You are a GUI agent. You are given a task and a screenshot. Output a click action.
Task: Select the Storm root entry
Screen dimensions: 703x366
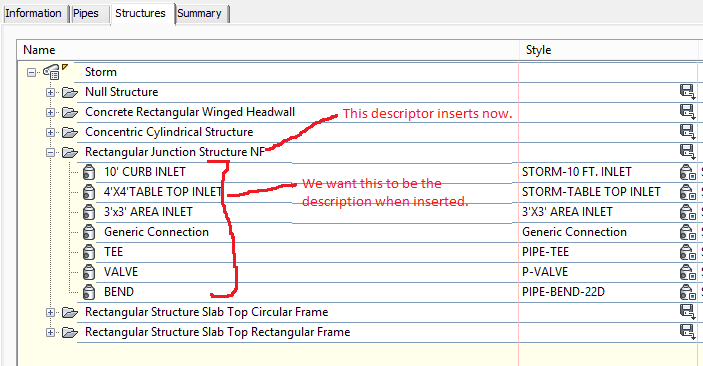[101, 72]
